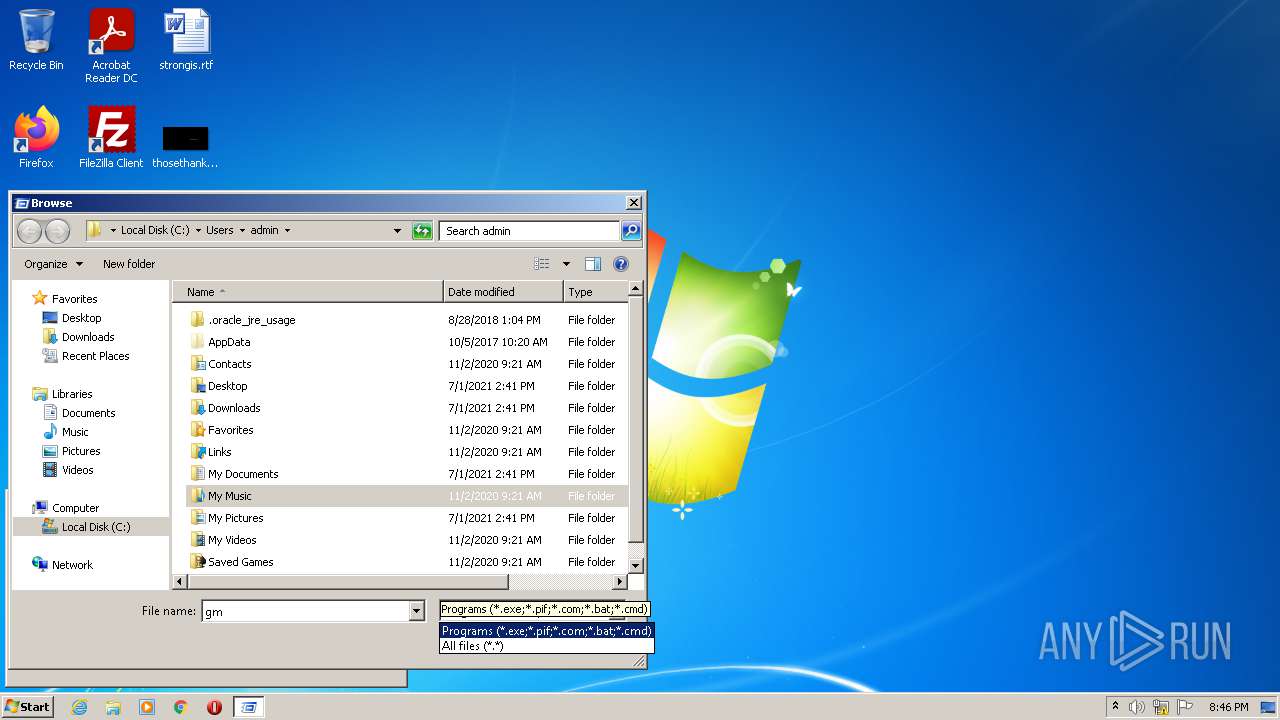The image size is (1280, 720).
Task: Open Internet Explorer from taskbar
Action: (x=79, y=707)
